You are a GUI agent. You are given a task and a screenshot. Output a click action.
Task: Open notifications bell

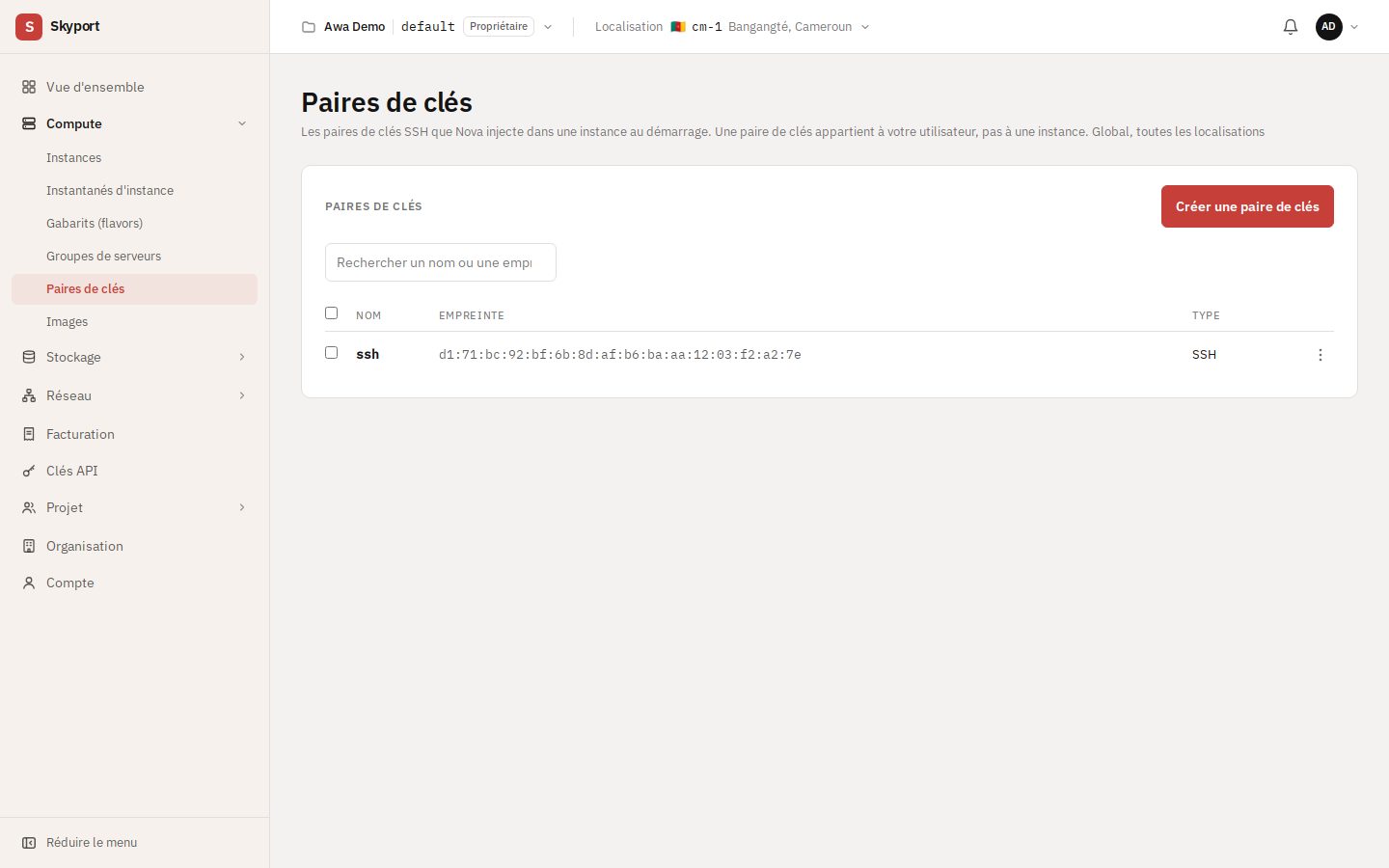click(1291, 27)
